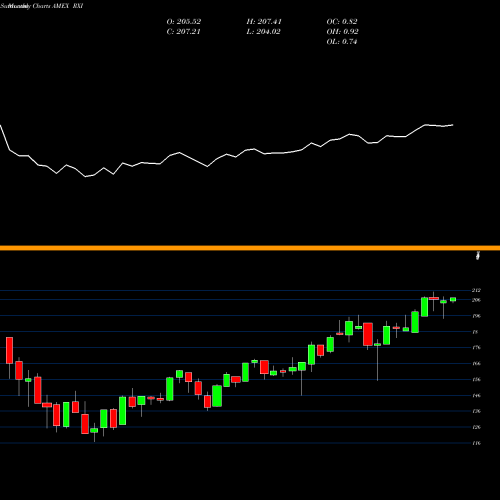The width and height of the screenshot is (500, 500).
Task: Click the "OC: 0.82" reading
Action: (342, 22)
